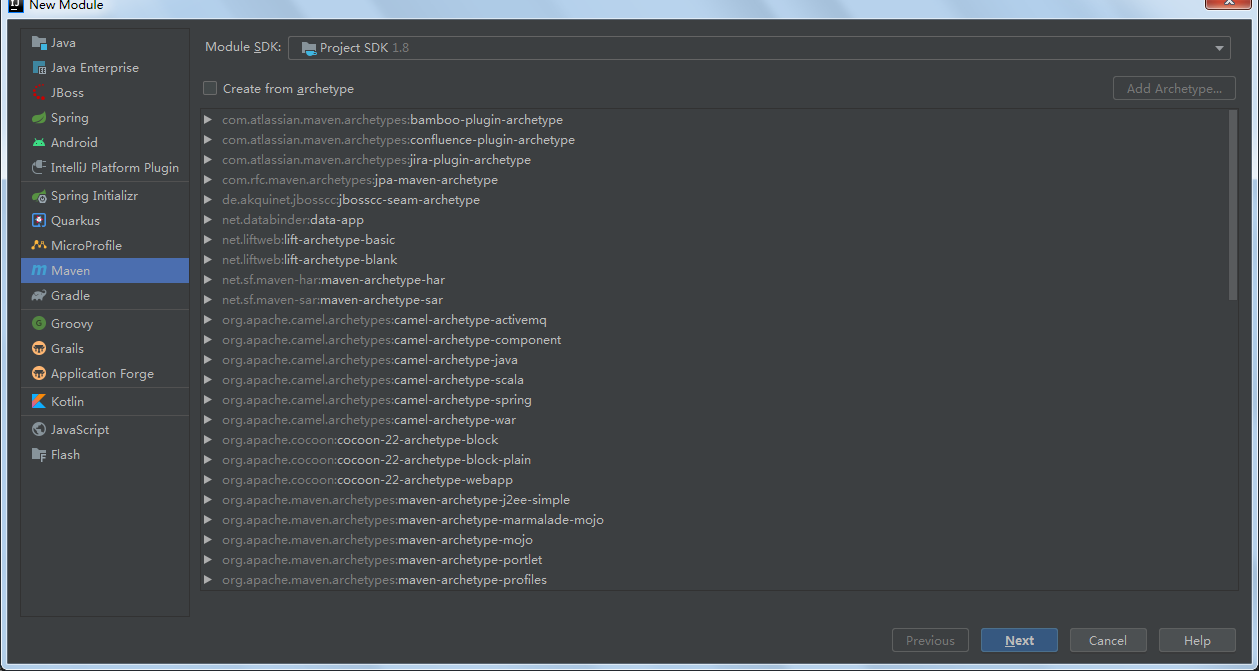The width and height of the screenshot is (1259, 671).
Task: Expand camel-archetype-war node arrow
Action: point(208,420)
